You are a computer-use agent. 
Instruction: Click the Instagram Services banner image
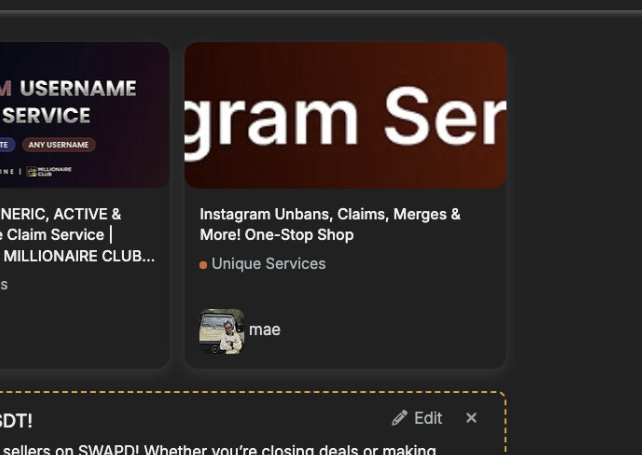345,115
